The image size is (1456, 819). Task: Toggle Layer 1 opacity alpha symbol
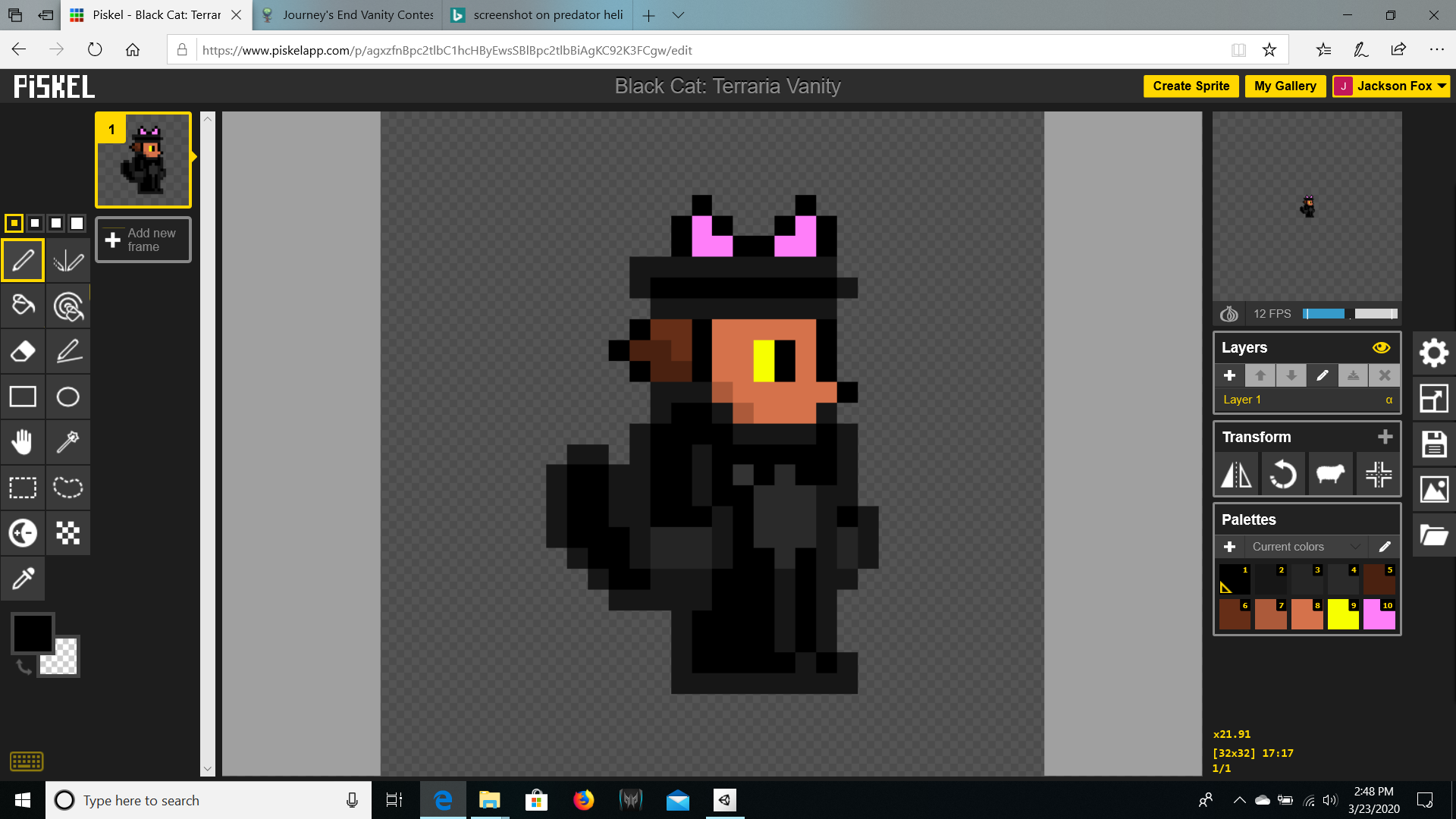(x=1389, y=400)
